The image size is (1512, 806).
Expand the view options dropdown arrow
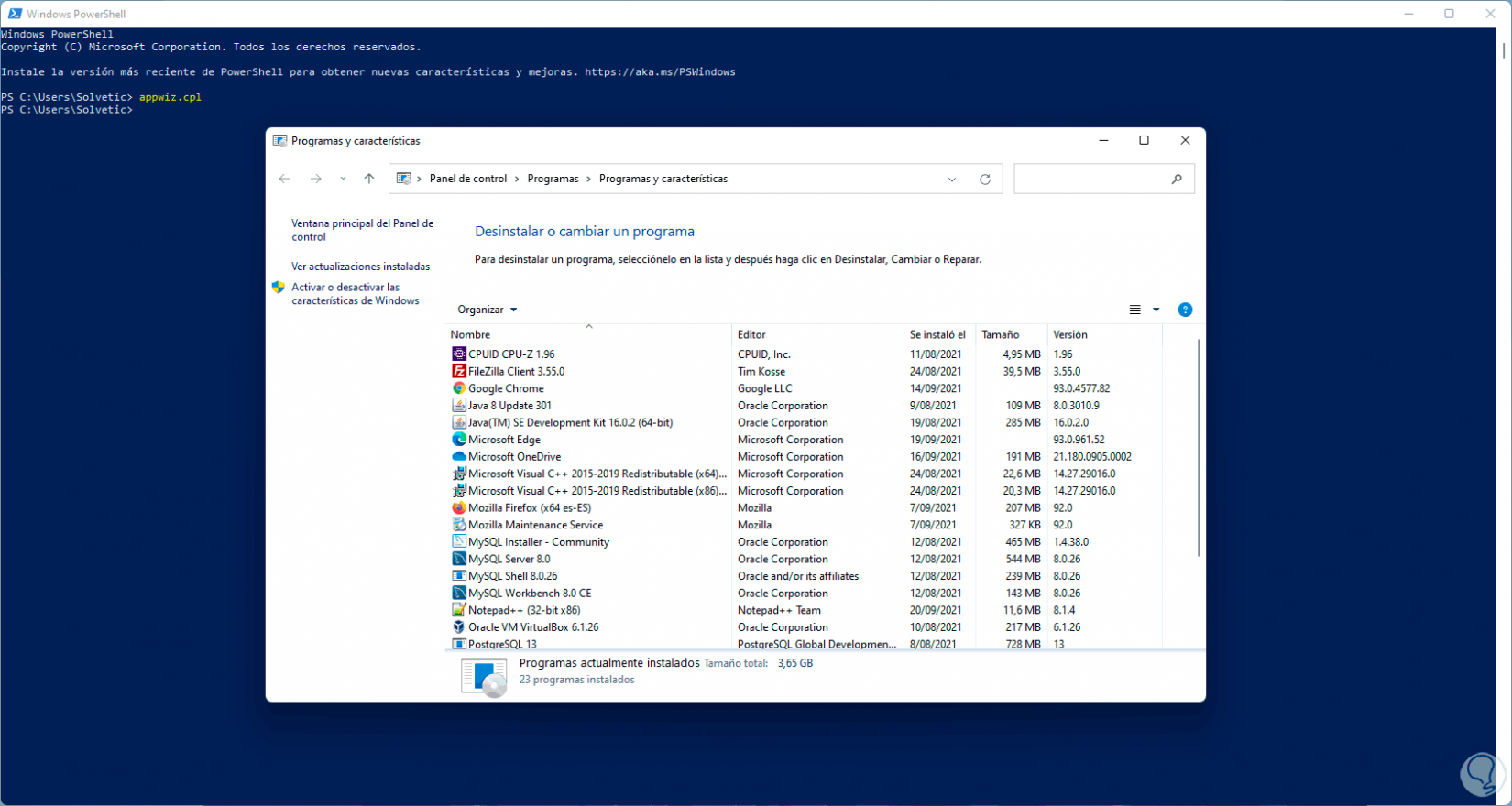[1156, 310]
